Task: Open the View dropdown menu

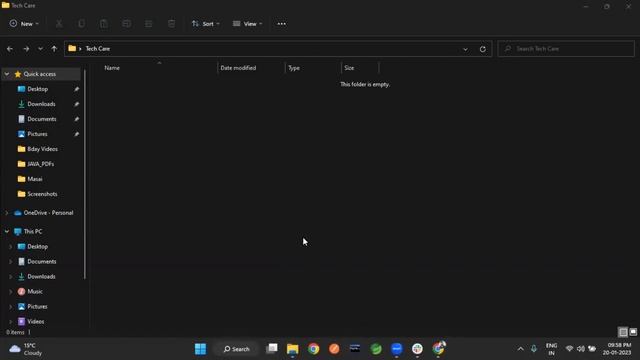Action: click(x=247, y=24)
